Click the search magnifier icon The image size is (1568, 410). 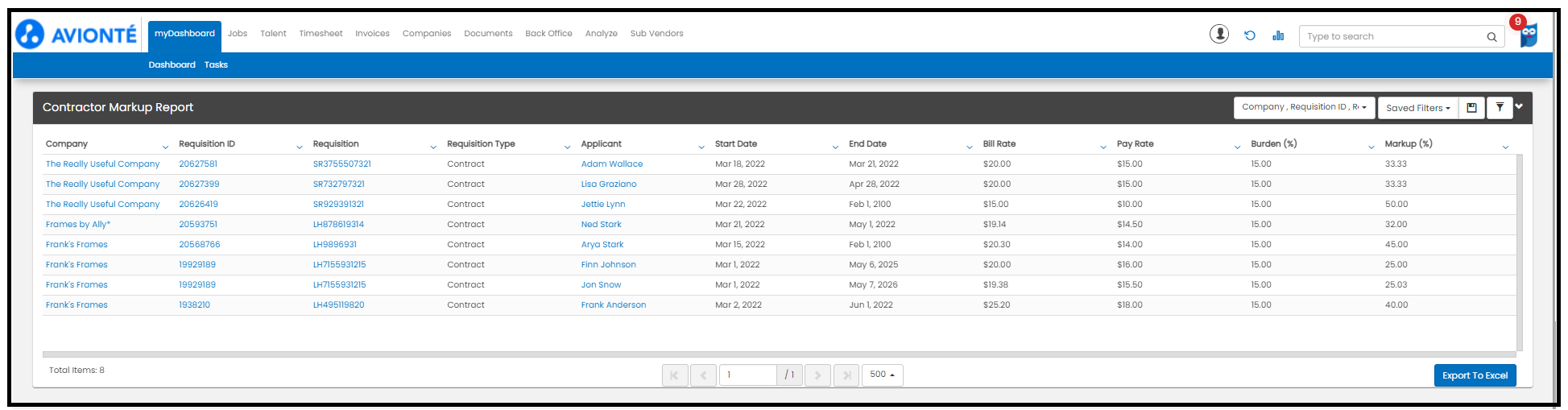[1491, 37]
